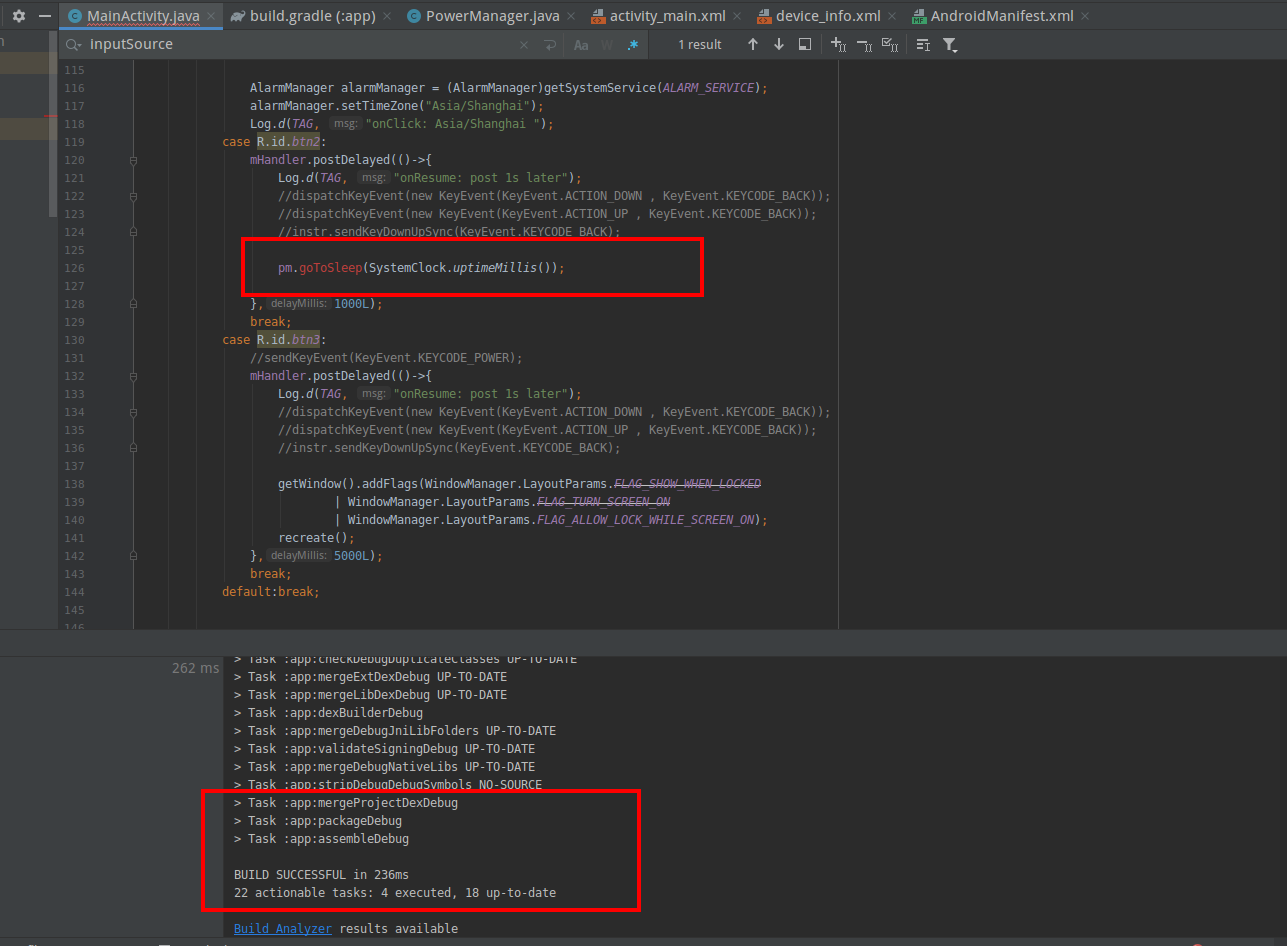Close the AndroidManifest.xml tab
Screen dimensions: 1287x946
coord(1085,16)
